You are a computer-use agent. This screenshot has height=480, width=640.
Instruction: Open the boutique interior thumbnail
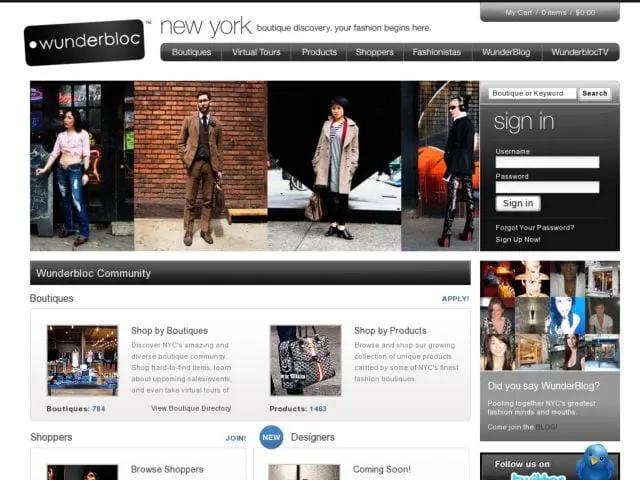(82, 360)
